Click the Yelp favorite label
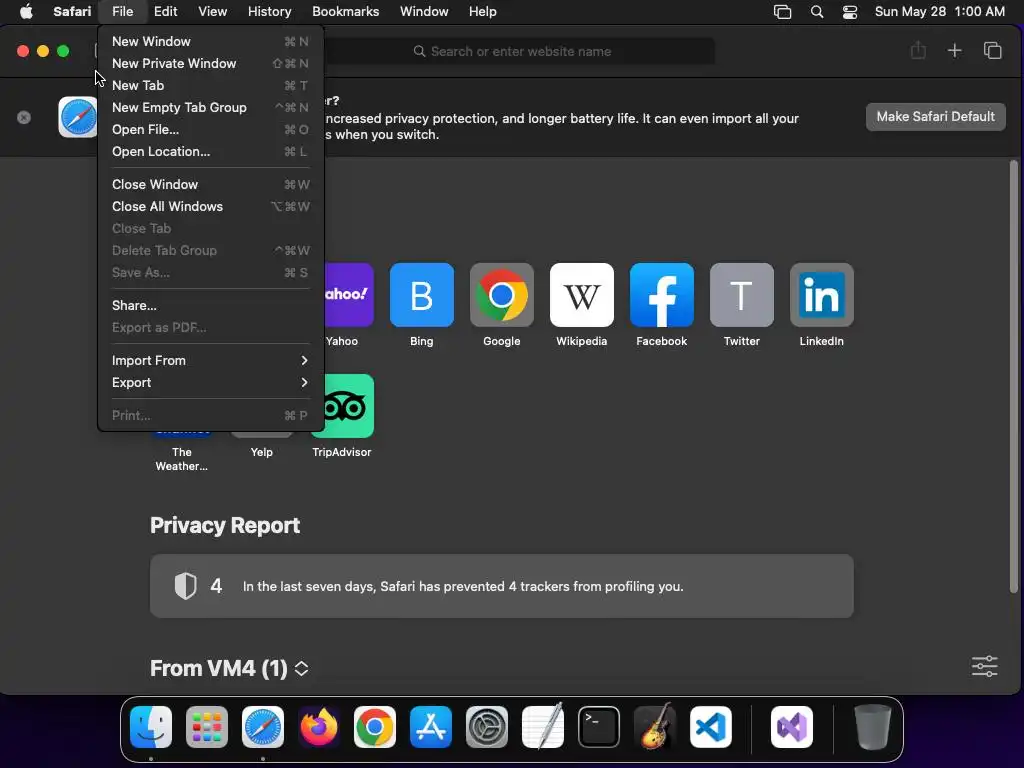 (x=261, y=452)
